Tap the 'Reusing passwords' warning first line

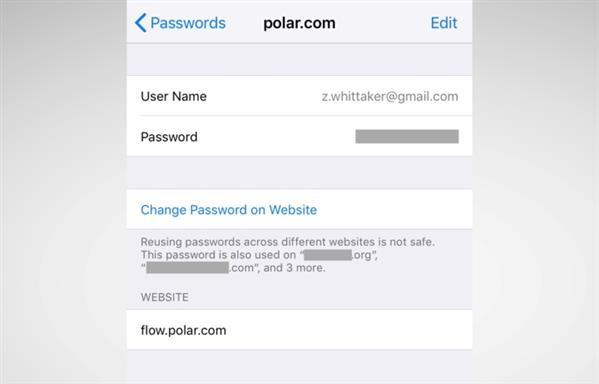[x=288, y=242]
